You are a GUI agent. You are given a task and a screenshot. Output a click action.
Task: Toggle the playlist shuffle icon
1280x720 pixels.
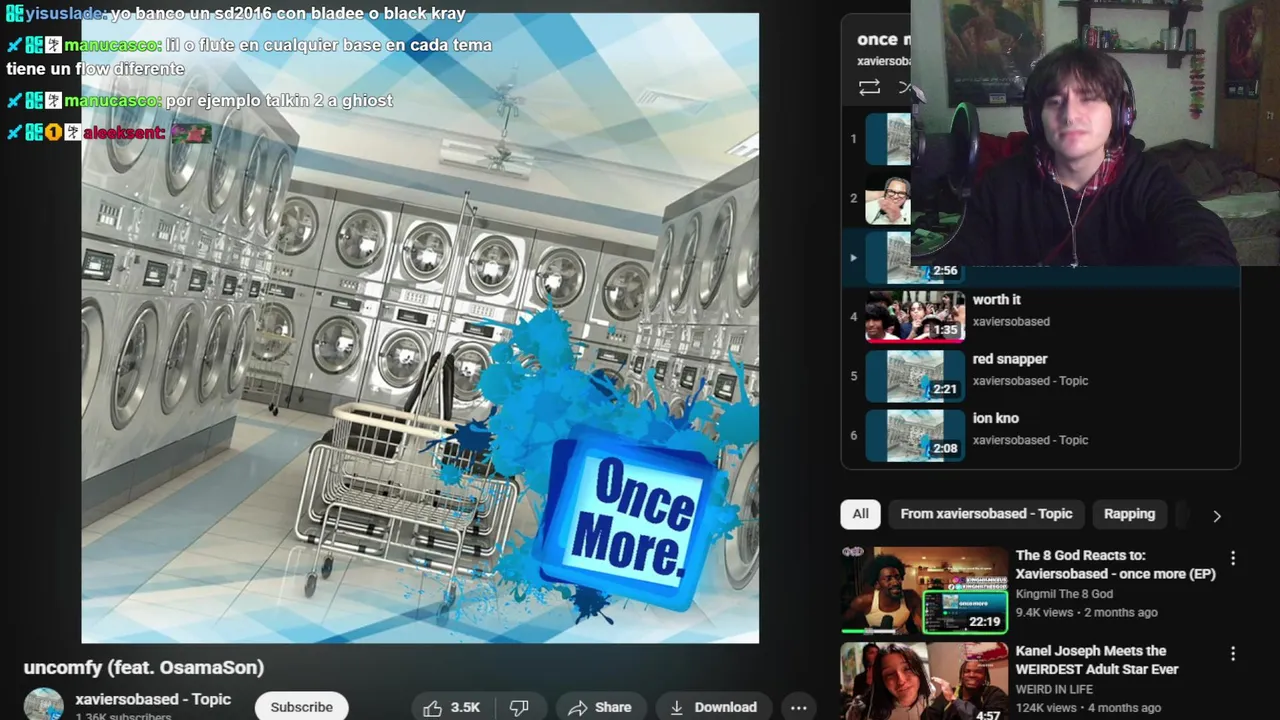pos(905,88)
